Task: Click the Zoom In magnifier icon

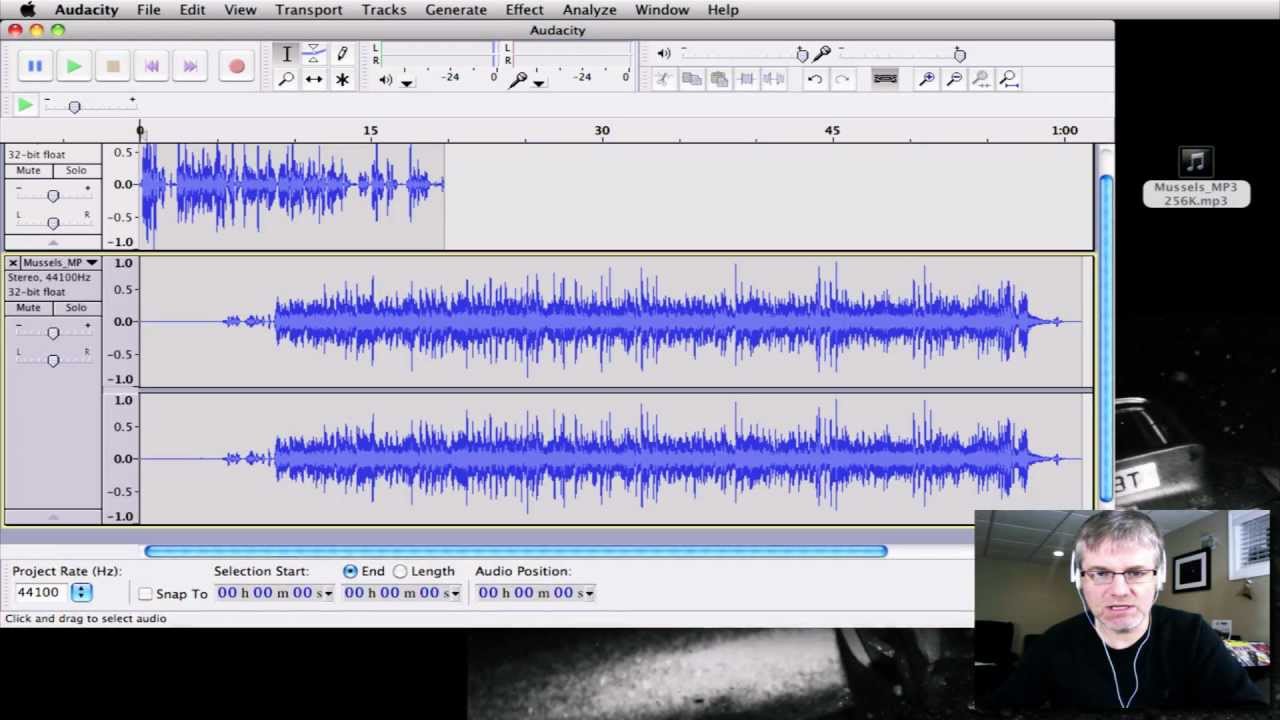Action: (927, 79)
